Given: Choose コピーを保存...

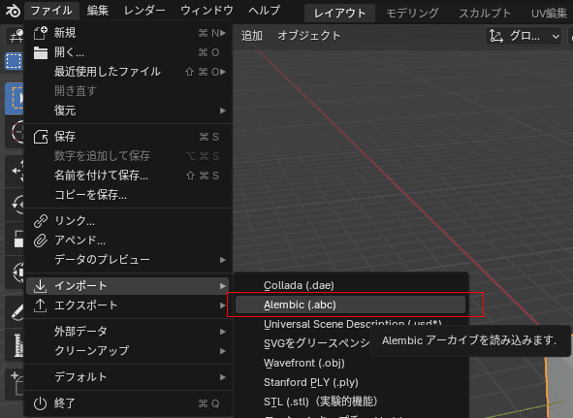Looking at the screenshot, I should coord(128,195).
